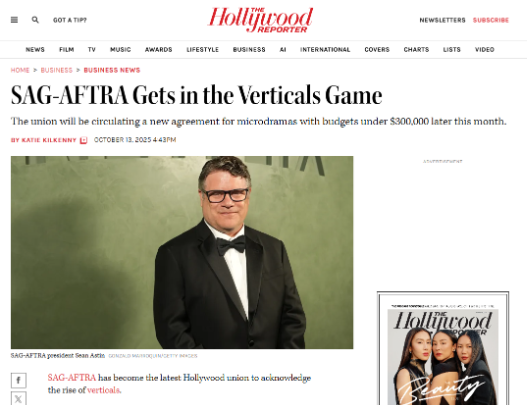This screenshot has width=527, height=405.
Task: Open the Got a Tip link
Action: [x=70, y=20]
